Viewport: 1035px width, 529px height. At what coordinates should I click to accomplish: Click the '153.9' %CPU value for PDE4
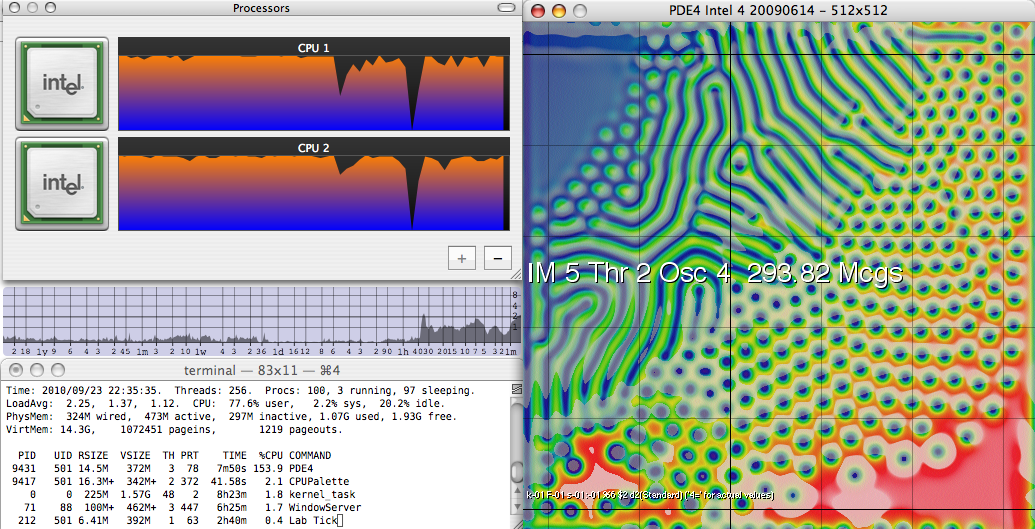click(x=267, y=469)
